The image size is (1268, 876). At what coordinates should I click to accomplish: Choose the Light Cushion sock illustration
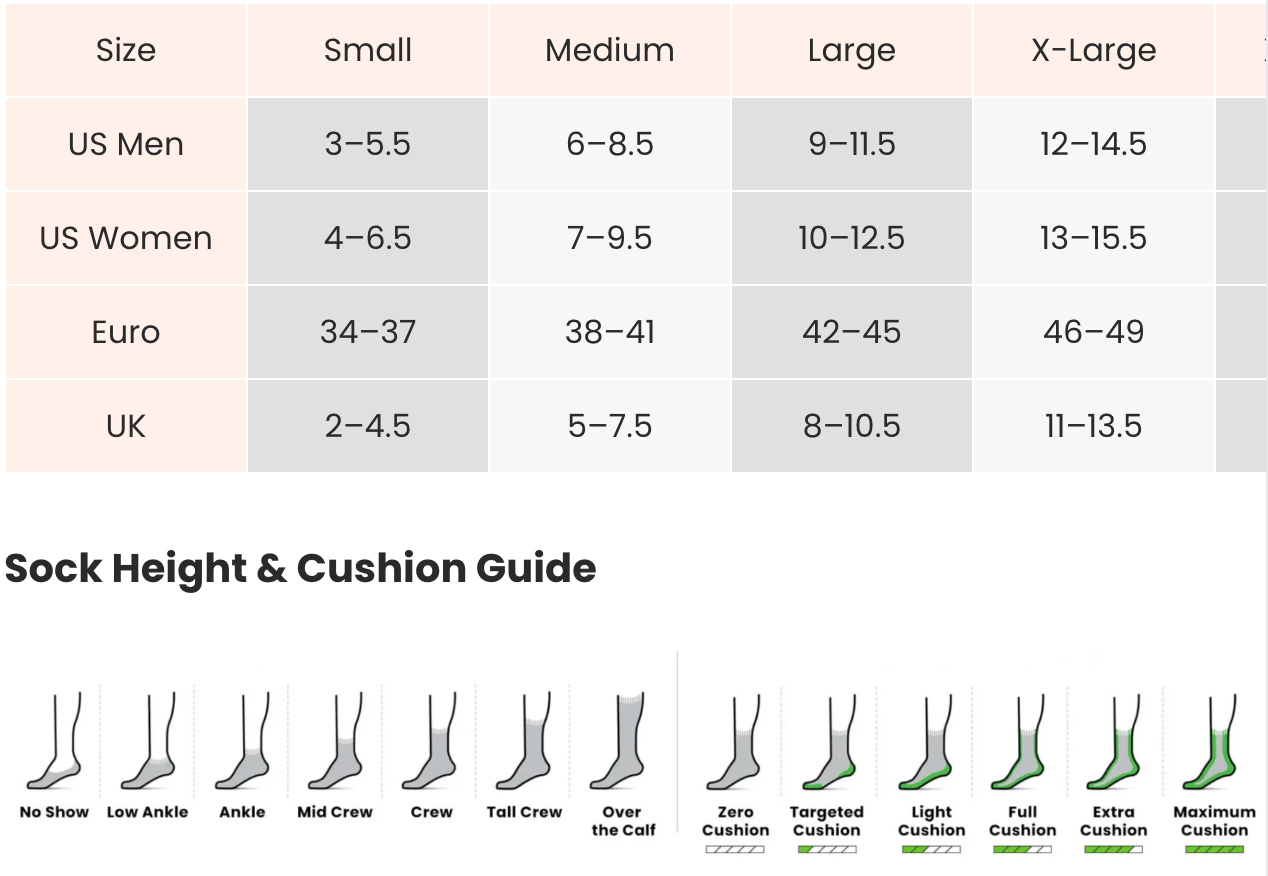pyautogui.click(x=926, y=741)
